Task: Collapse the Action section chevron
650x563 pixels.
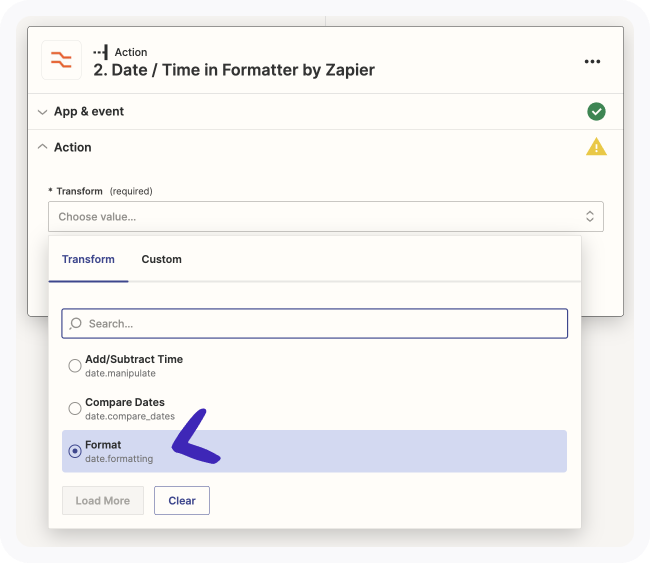Action: click(x=42, y=147)
